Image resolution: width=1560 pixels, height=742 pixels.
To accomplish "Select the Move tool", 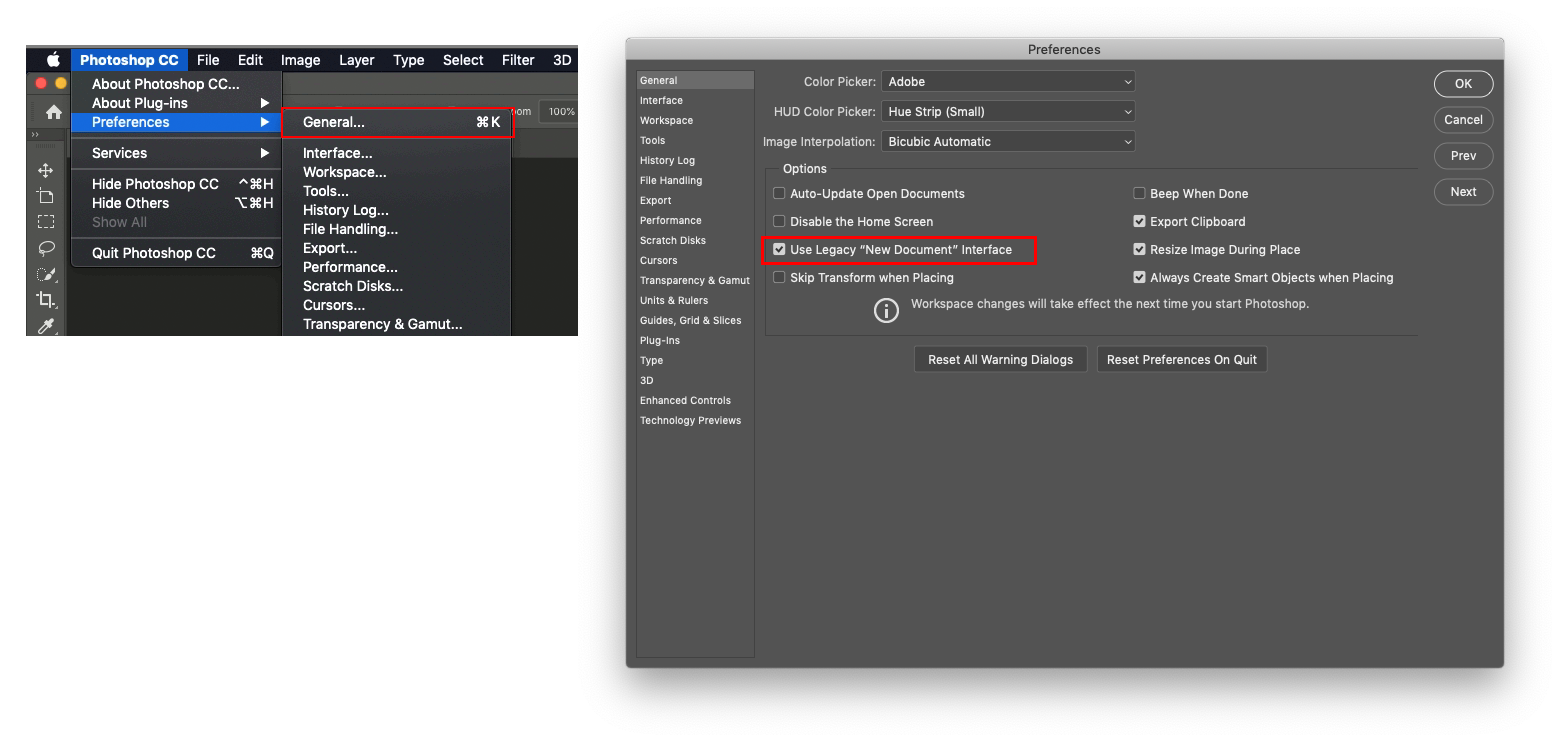I will click(45, 171).
